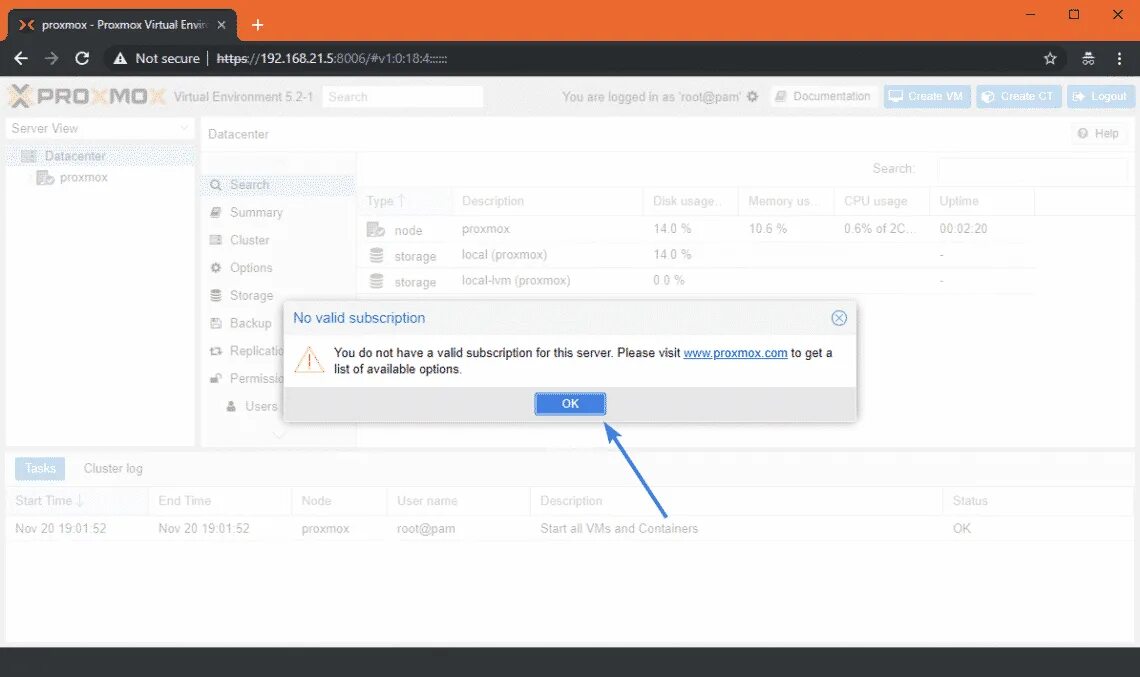Bookmark this page with the star icon
Viewport: 1140px width, 677px height.
point(1050,58)
